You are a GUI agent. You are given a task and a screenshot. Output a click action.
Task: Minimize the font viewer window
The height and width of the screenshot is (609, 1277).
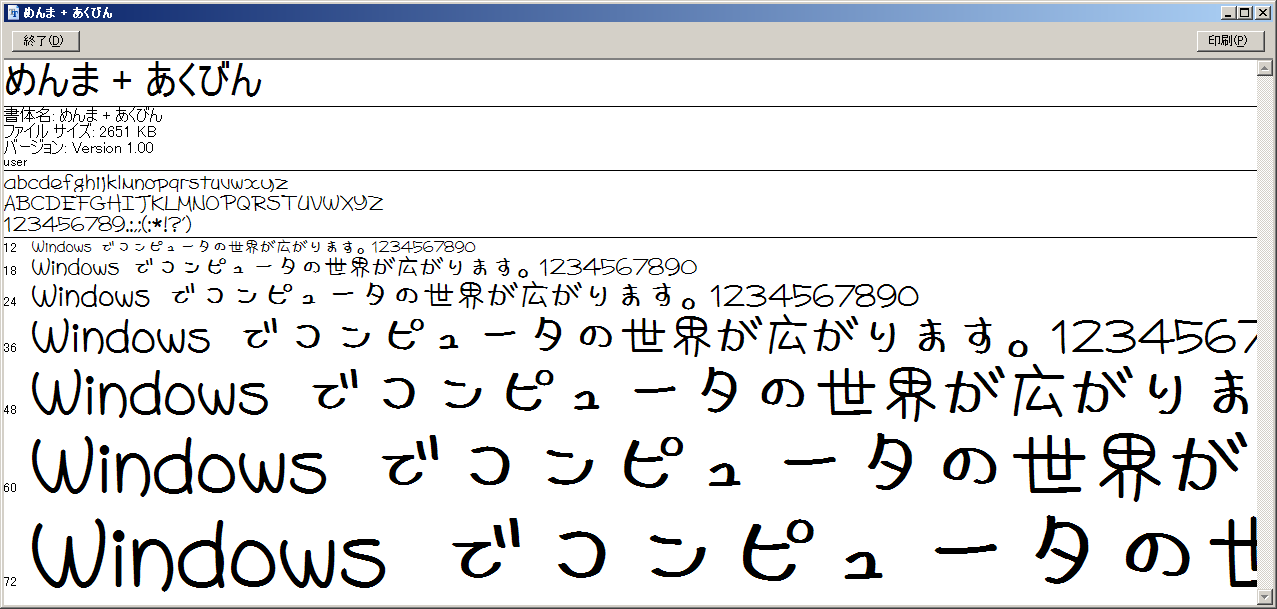[x=1228, y=13]
